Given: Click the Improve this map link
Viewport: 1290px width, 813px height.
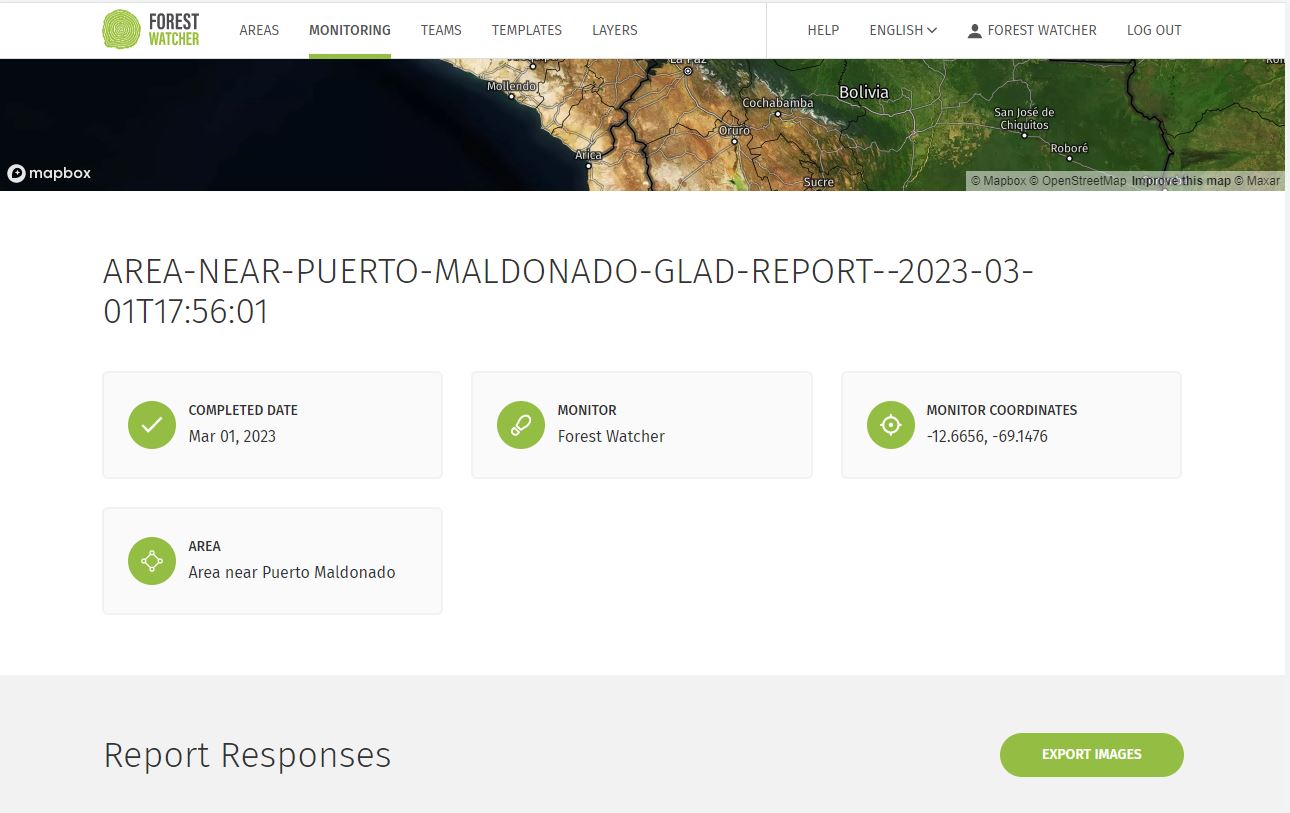Looking at the screenshot, I should (1181, 181).
